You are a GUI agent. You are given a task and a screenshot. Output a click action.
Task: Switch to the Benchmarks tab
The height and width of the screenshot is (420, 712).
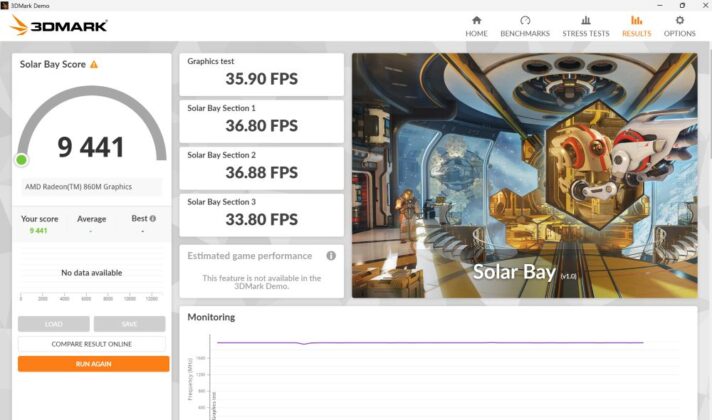coord(525,26)
